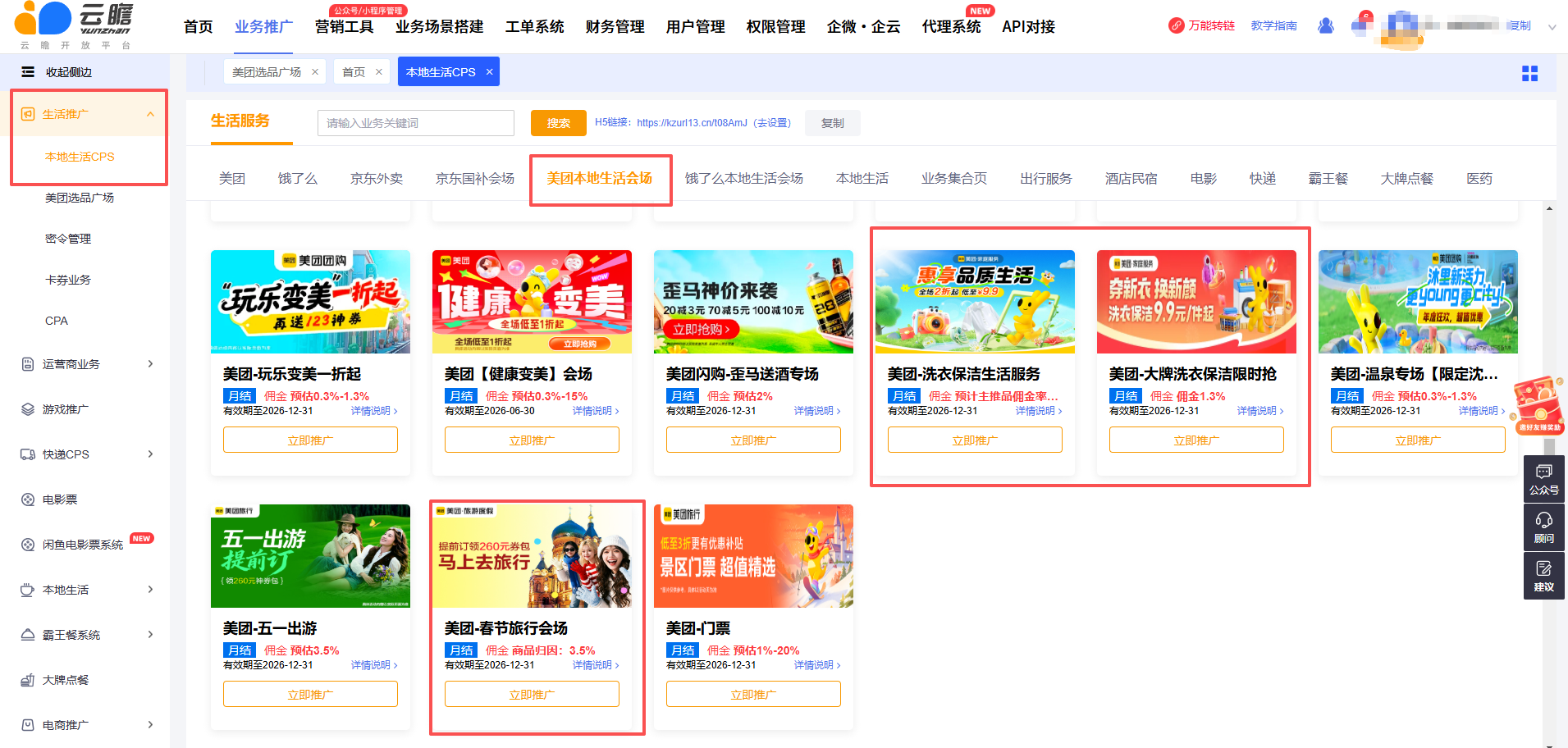The width and height of the screenshot is (1568, 748).
Task: Open the 公众号 floating side button
Action: coord(1543,480)
